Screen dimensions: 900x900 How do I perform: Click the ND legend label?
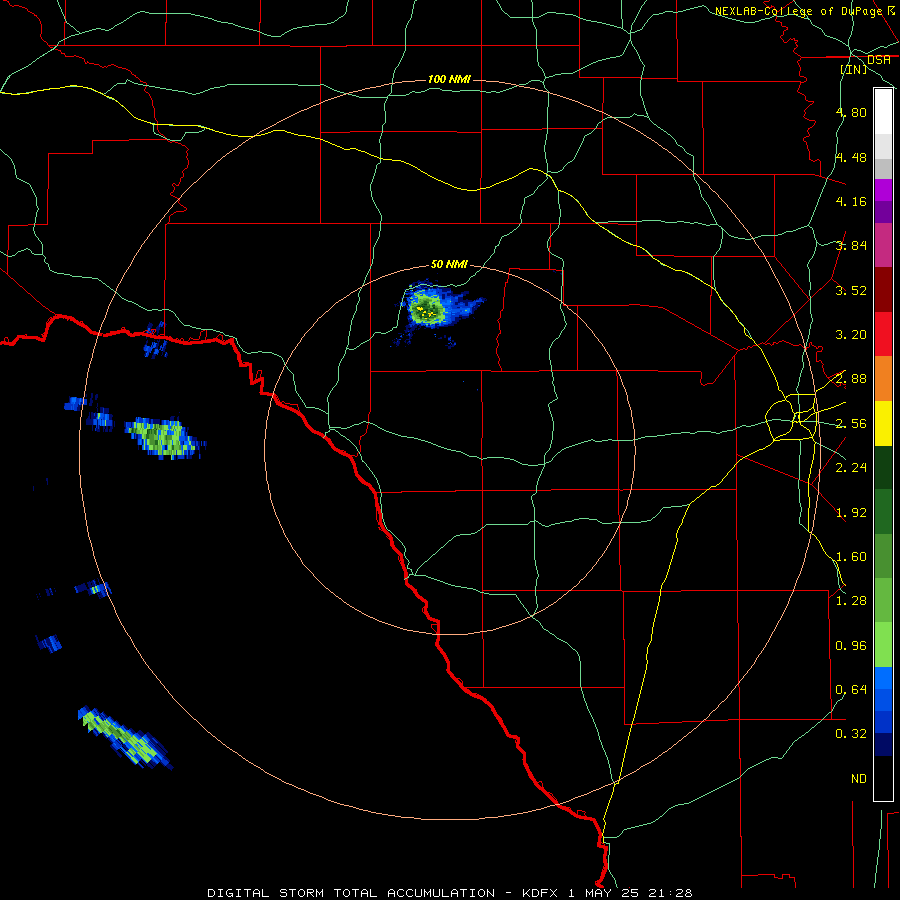click(x=859, y=779)
